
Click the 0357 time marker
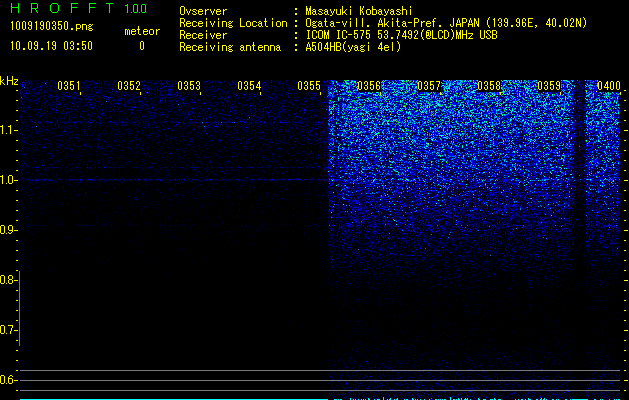[429, 86]
